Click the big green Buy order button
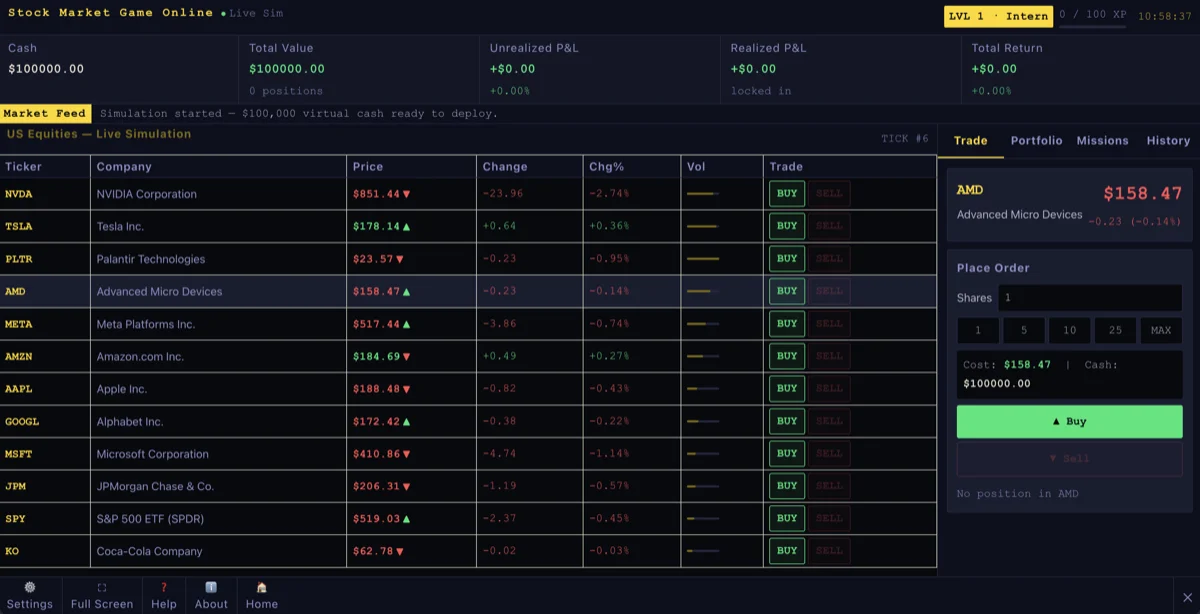The height and width of the screenshot is (614, 1200). [1069, 422]
